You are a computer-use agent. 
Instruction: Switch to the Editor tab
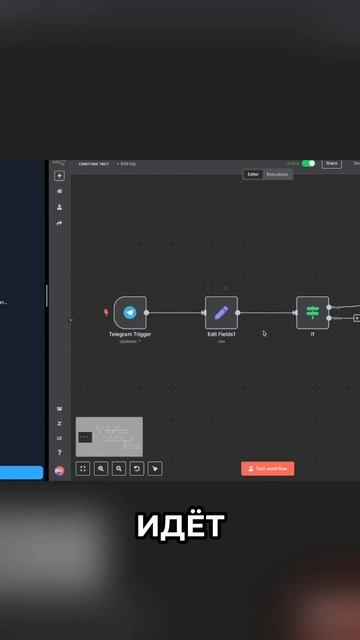253,174
